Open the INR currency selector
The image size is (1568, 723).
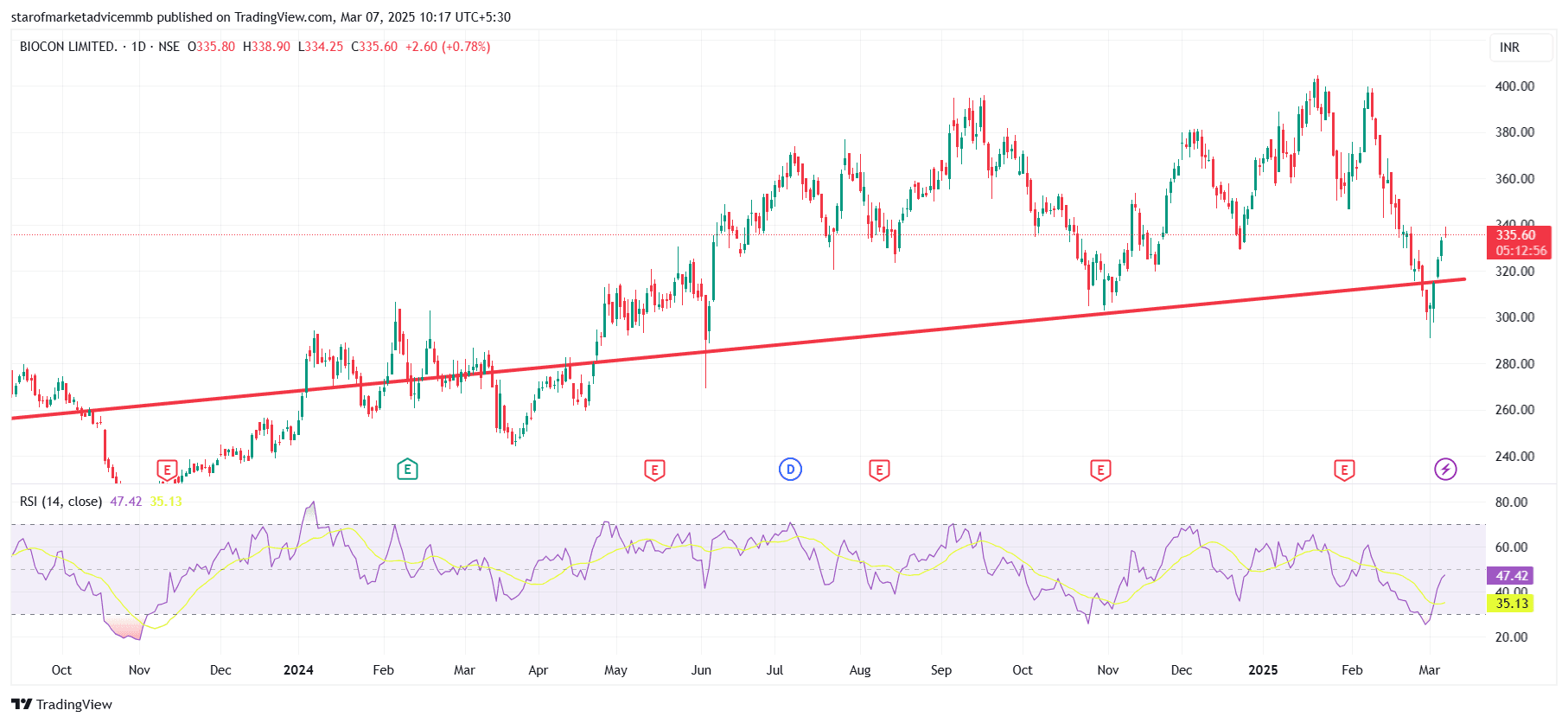(1520, 48)
